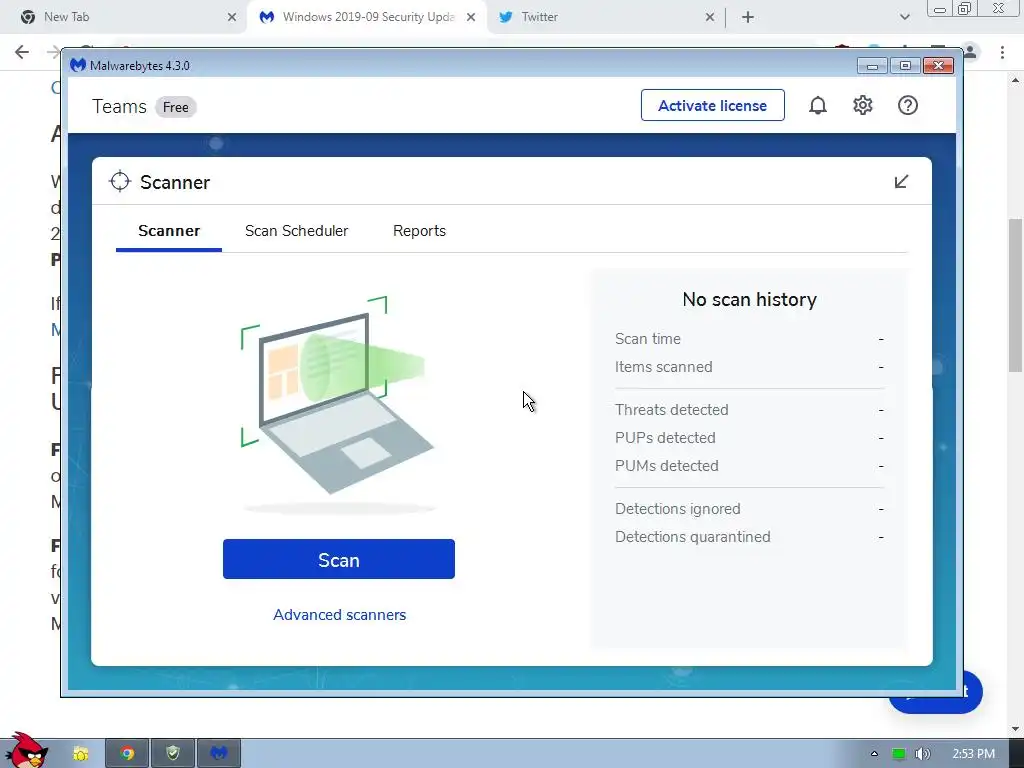The width and height of the screenshot is (1024, 768).
Task: Maximize the Malwarebytes window
Action: [x=905, y=66]
